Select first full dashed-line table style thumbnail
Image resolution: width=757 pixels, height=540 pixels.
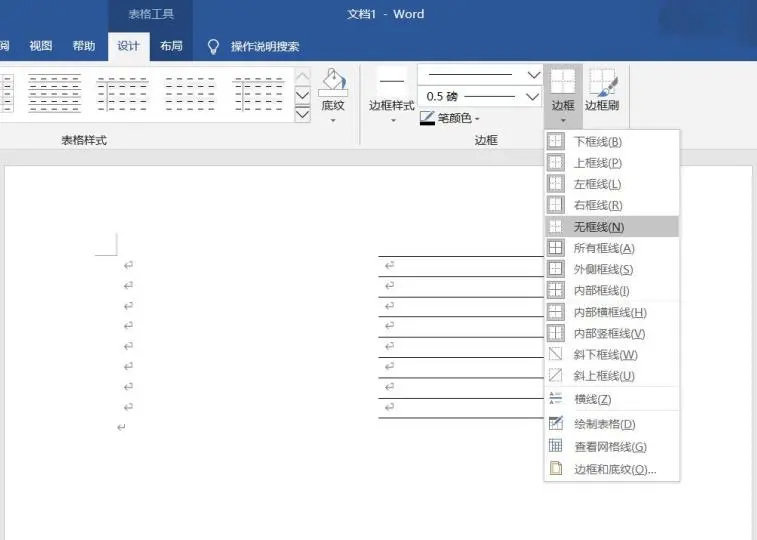pos(55,93)
